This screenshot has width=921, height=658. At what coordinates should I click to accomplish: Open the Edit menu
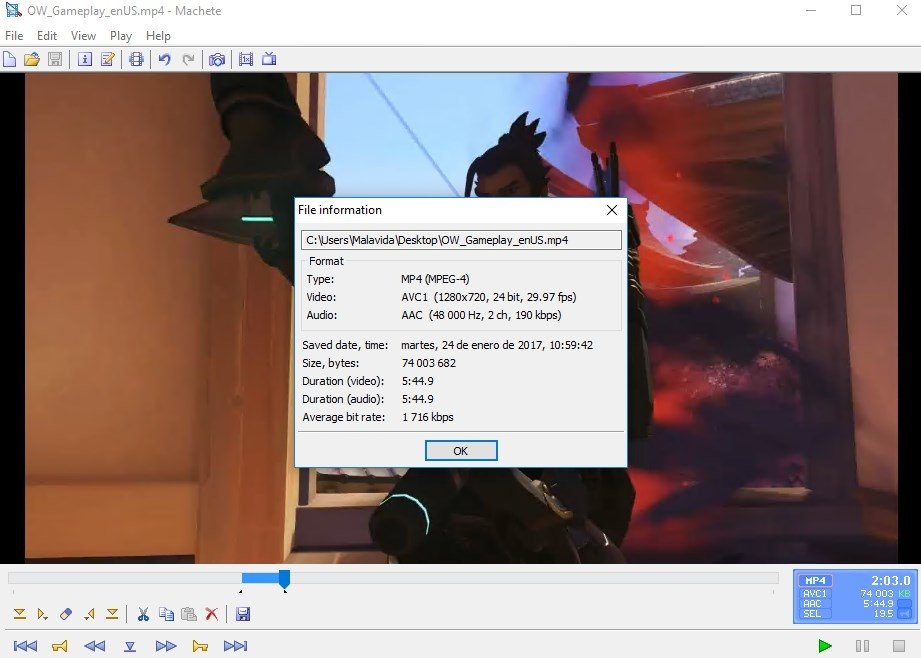[47, 36]
